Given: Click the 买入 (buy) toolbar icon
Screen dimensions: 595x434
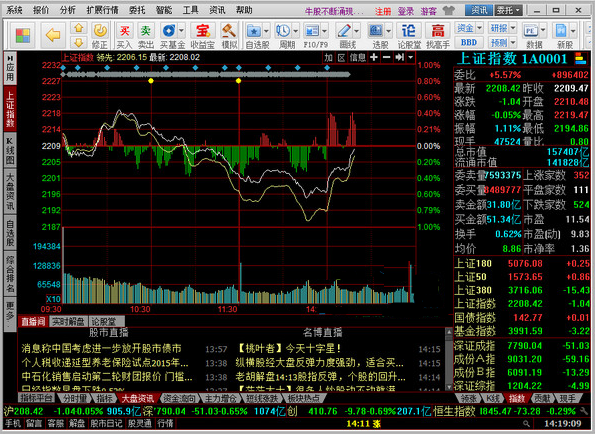Looking at the screenshot, I should click(124, 36).
